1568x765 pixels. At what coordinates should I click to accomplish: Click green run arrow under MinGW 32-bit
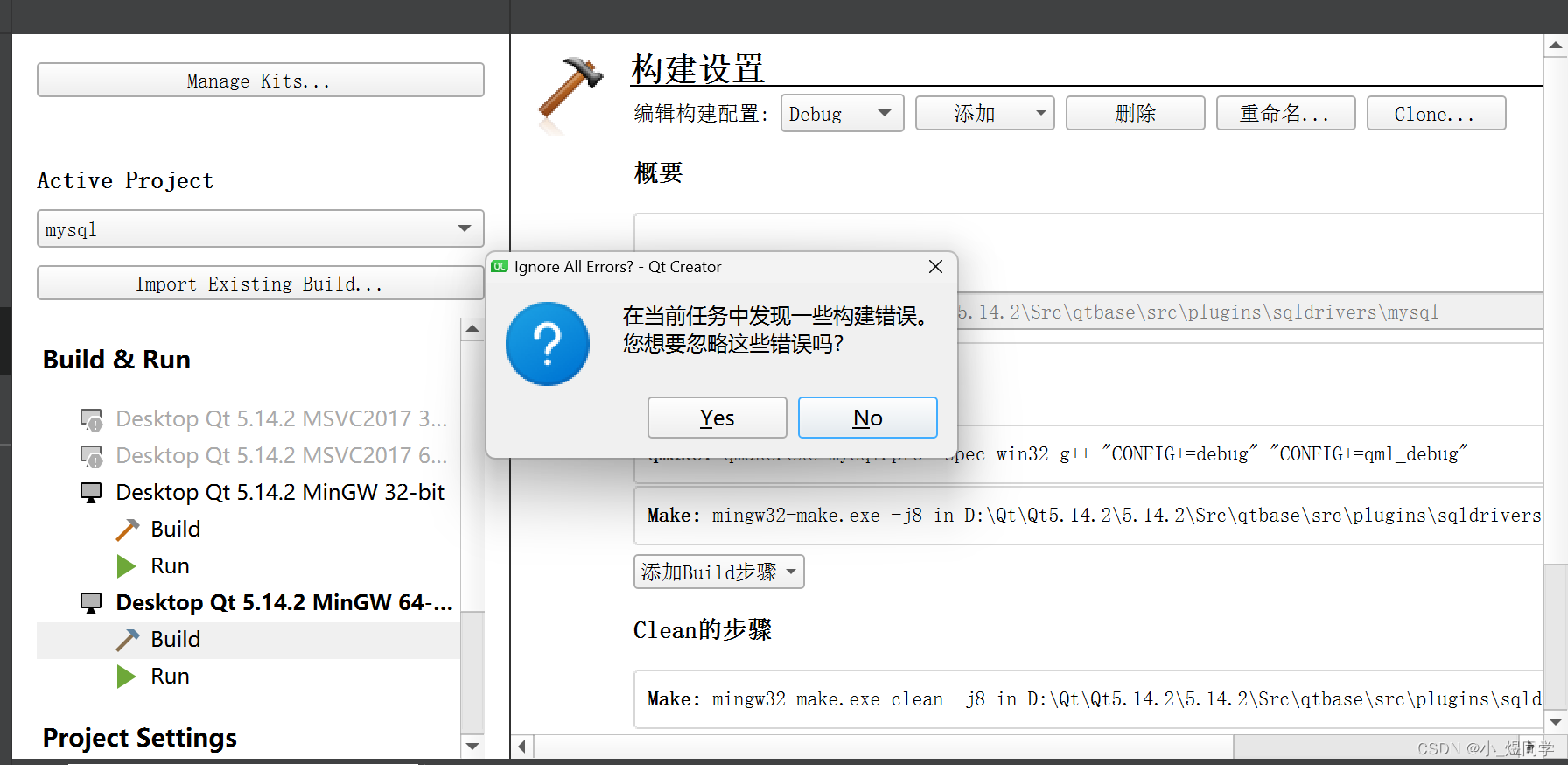pyautogui.click(x=127, y=566)
